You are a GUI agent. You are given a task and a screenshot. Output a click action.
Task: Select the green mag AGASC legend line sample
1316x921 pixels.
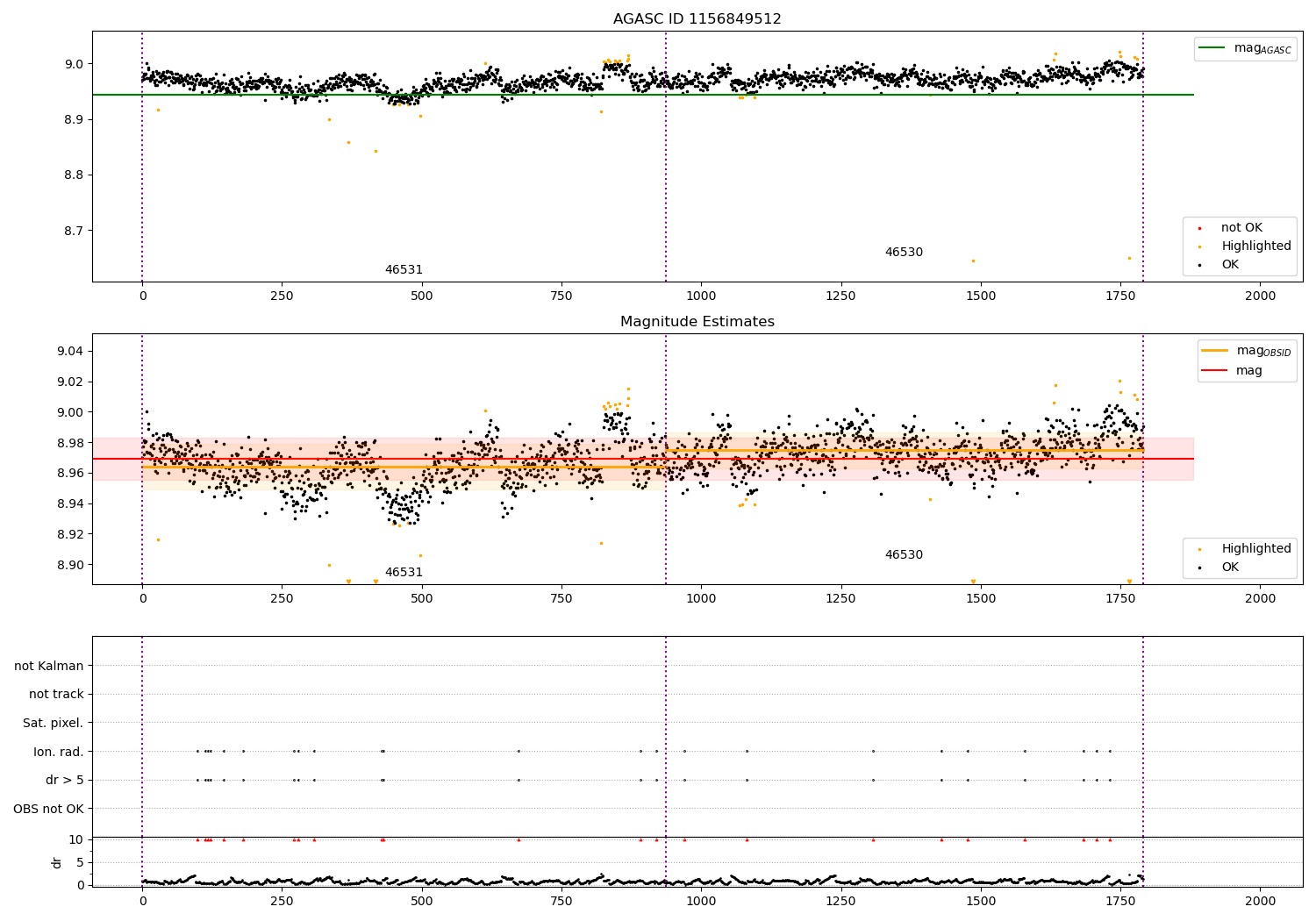click(x=1212, y=48)
